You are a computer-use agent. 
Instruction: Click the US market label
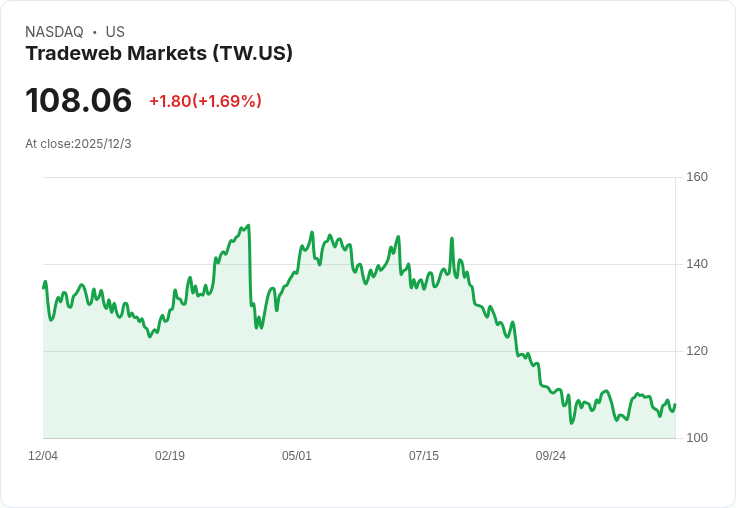pyautogui.click(x=115, y=32)
